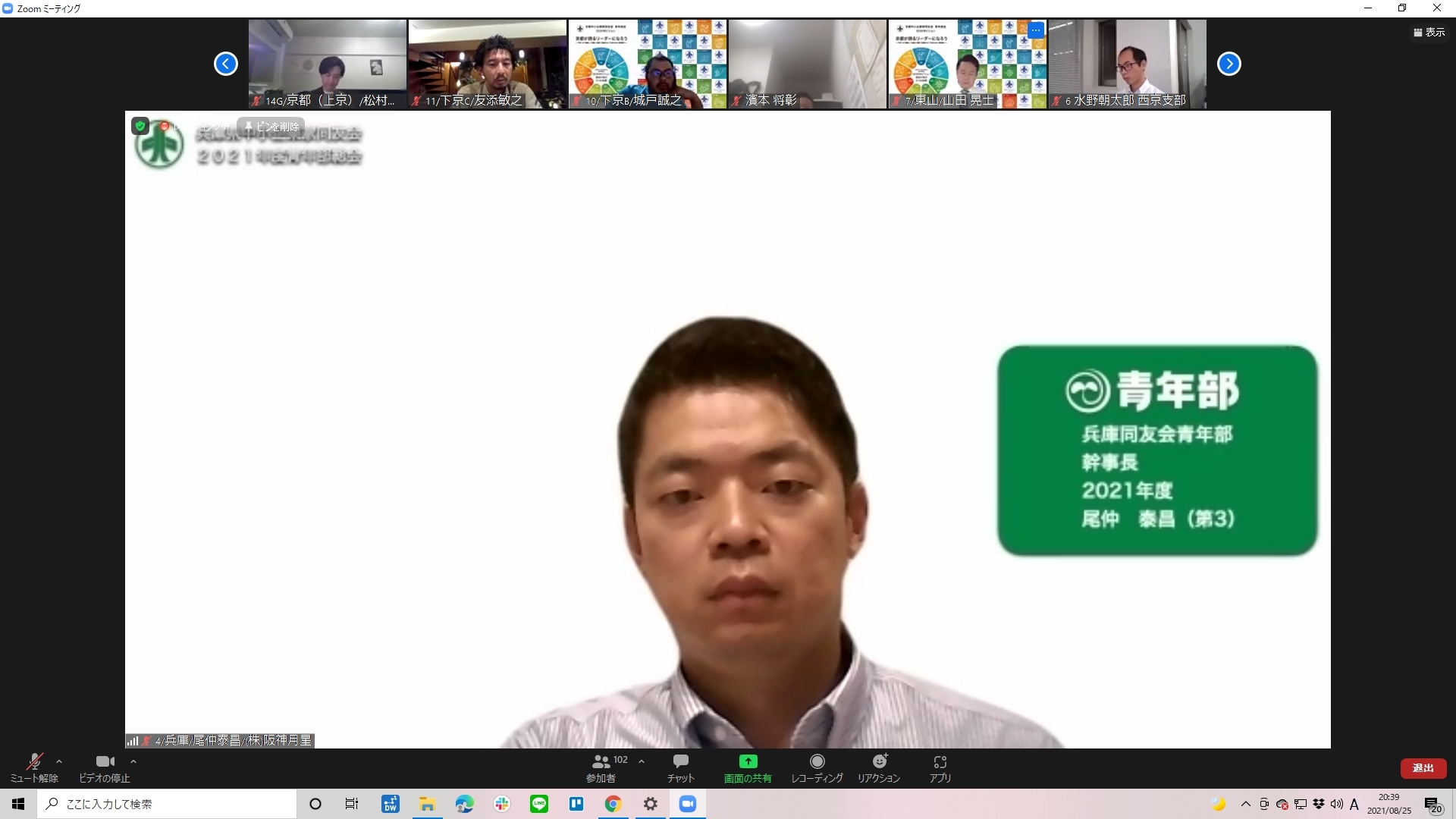The height and width of the screenshot is (819, 1456).
Task: Open notification center with 20 badge
Action: [1432, 805]
